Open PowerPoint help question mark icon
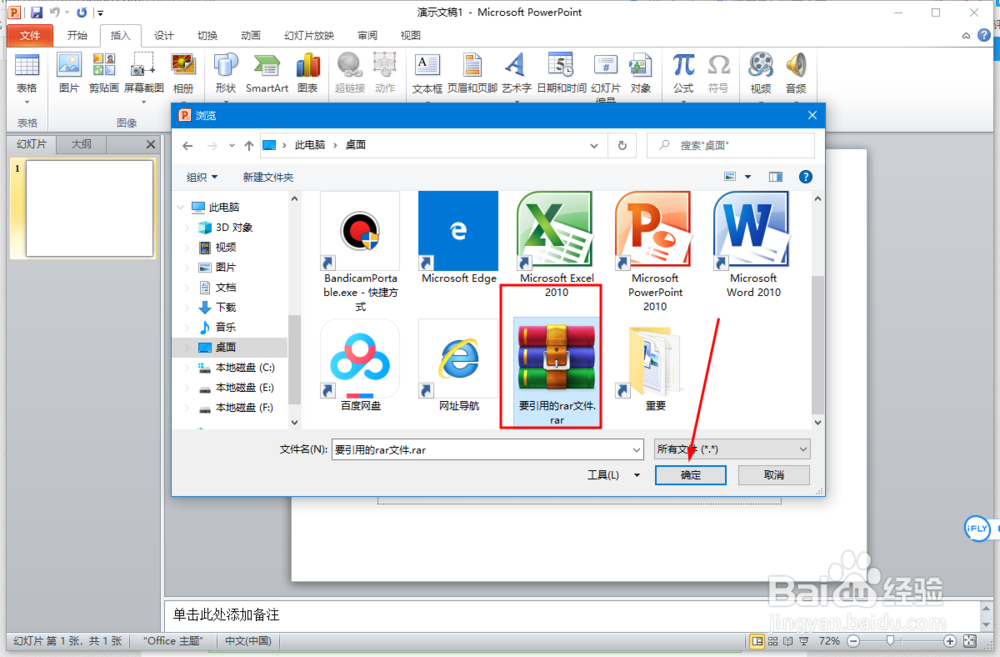The height and width of the screenshot is (657, 1000). click(x=984, y=35)
